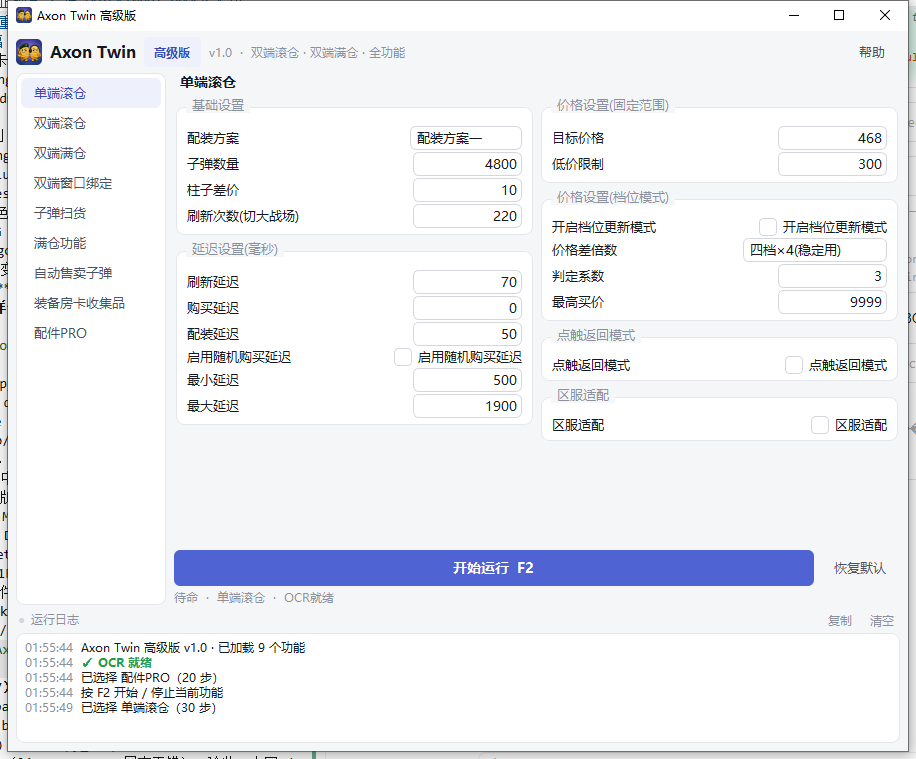Open the 配装方案 dropdown
The image size is (916, 759).
tap(466, 138)
